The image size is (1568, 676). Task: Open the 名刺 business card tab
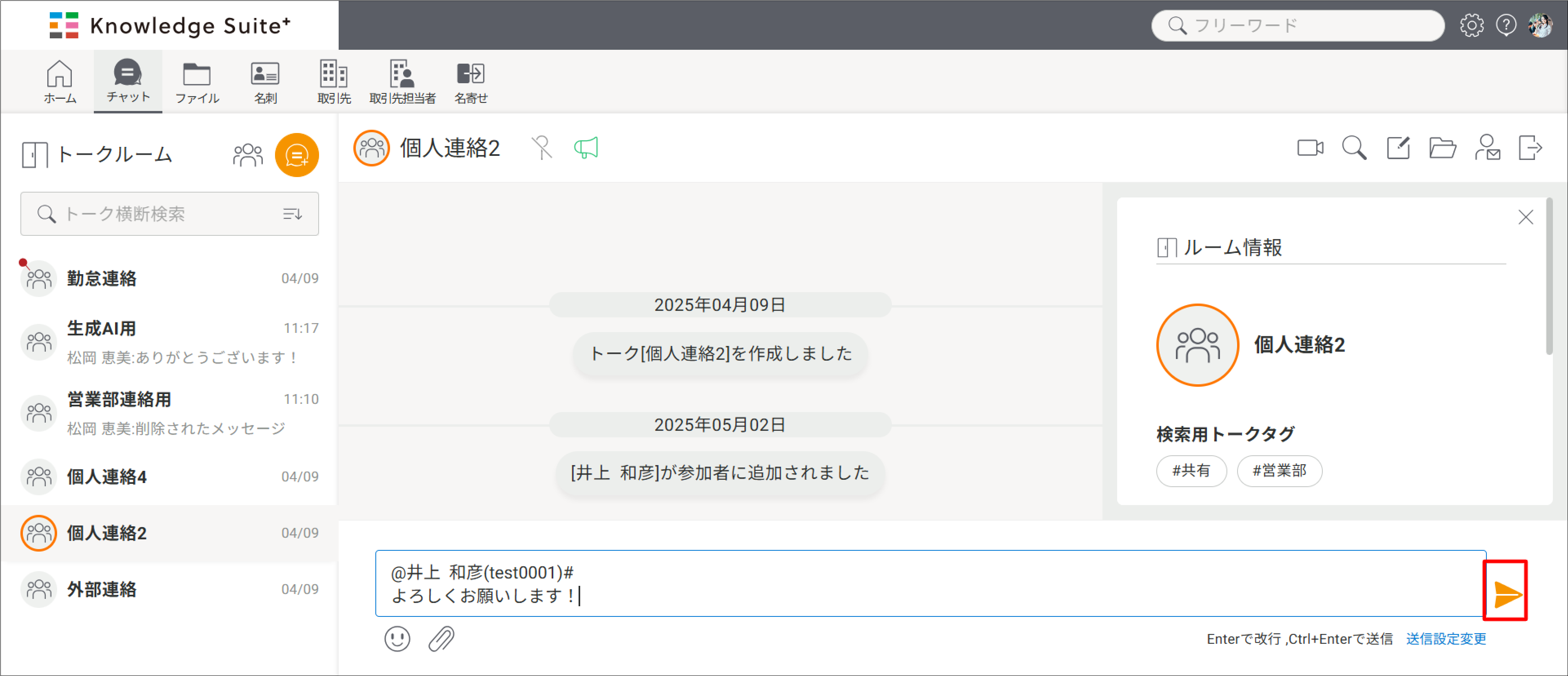click(265, 82)
